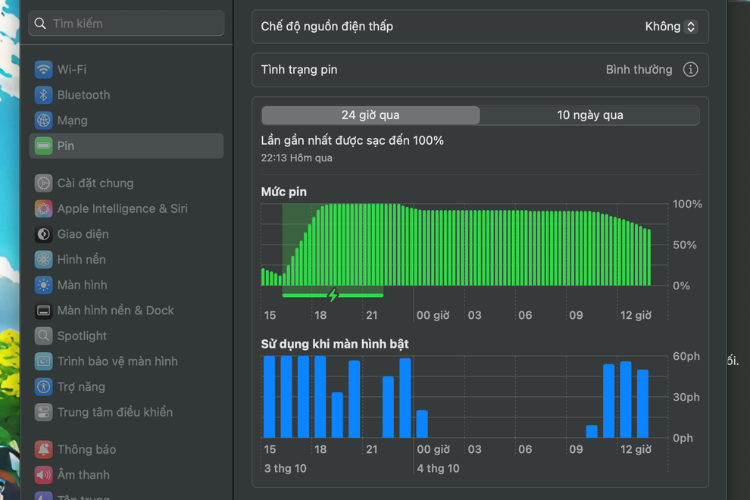Screen dimensions: 750x500
Task: Select Hình nền label in sidebar
Action: click(x=81, y=259)
